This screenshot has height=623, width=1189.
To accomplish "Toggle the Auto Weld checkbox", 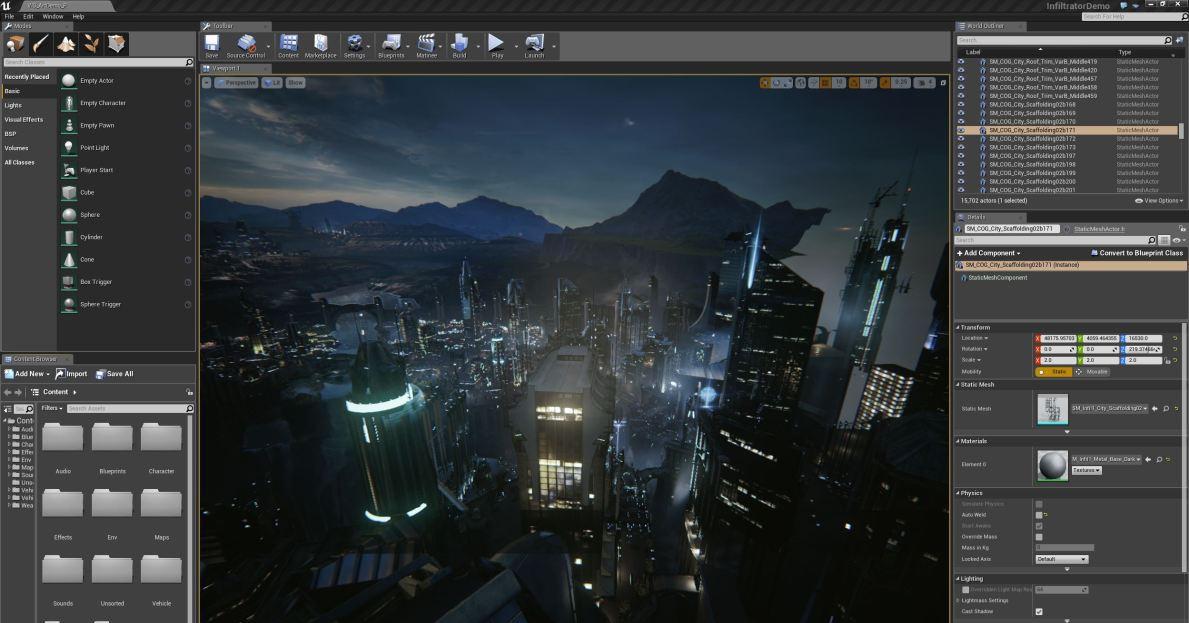I will click(x=1039, y=515).
